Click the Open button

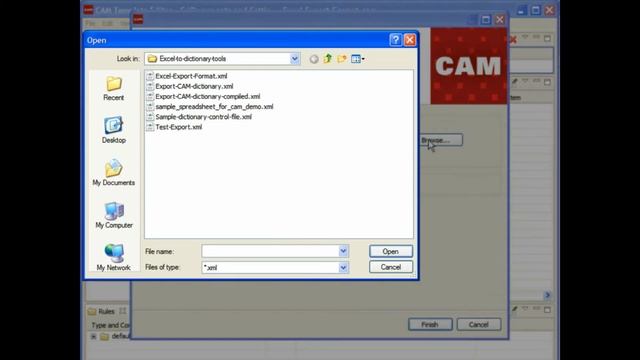[x=391, y=251]
